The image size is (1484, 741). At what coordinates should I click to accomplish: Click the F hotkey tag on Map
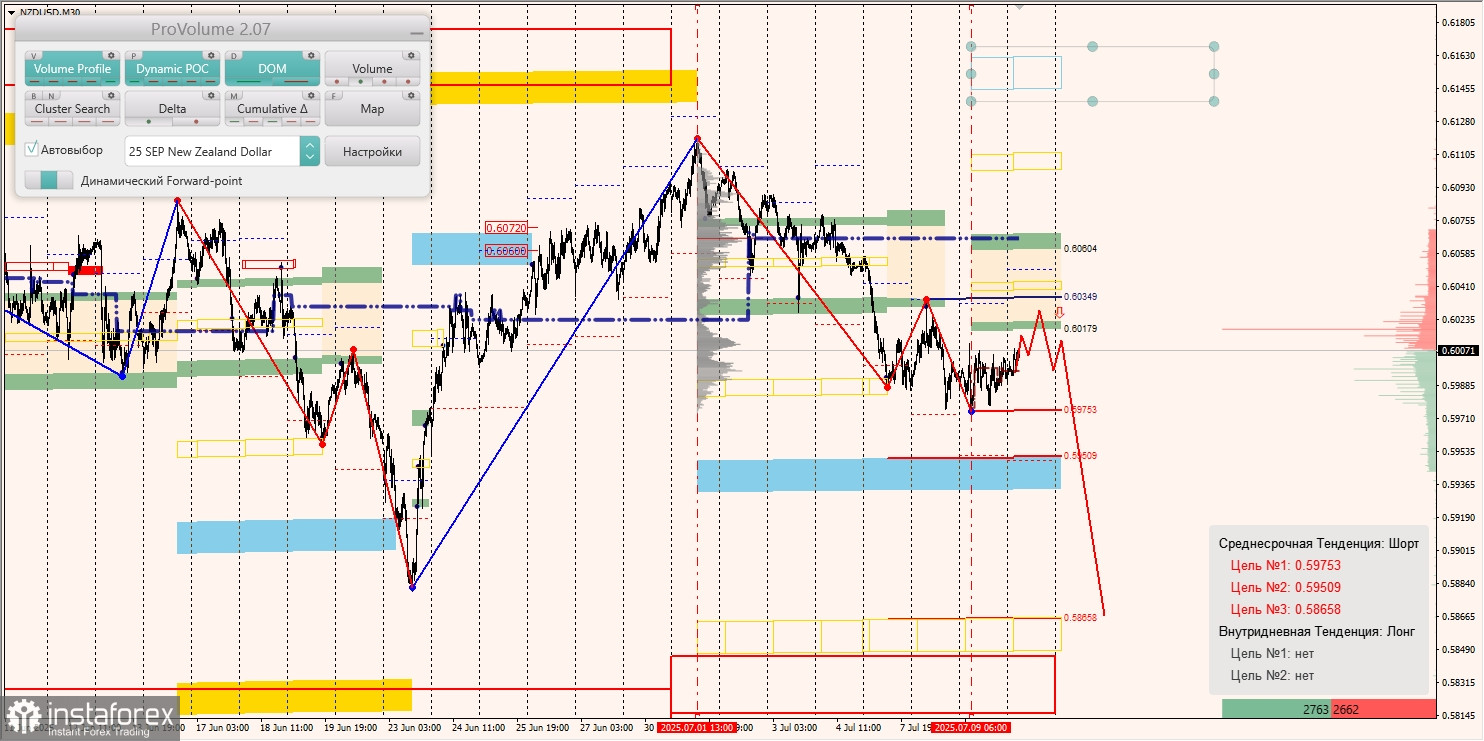[x=334, y=96]
